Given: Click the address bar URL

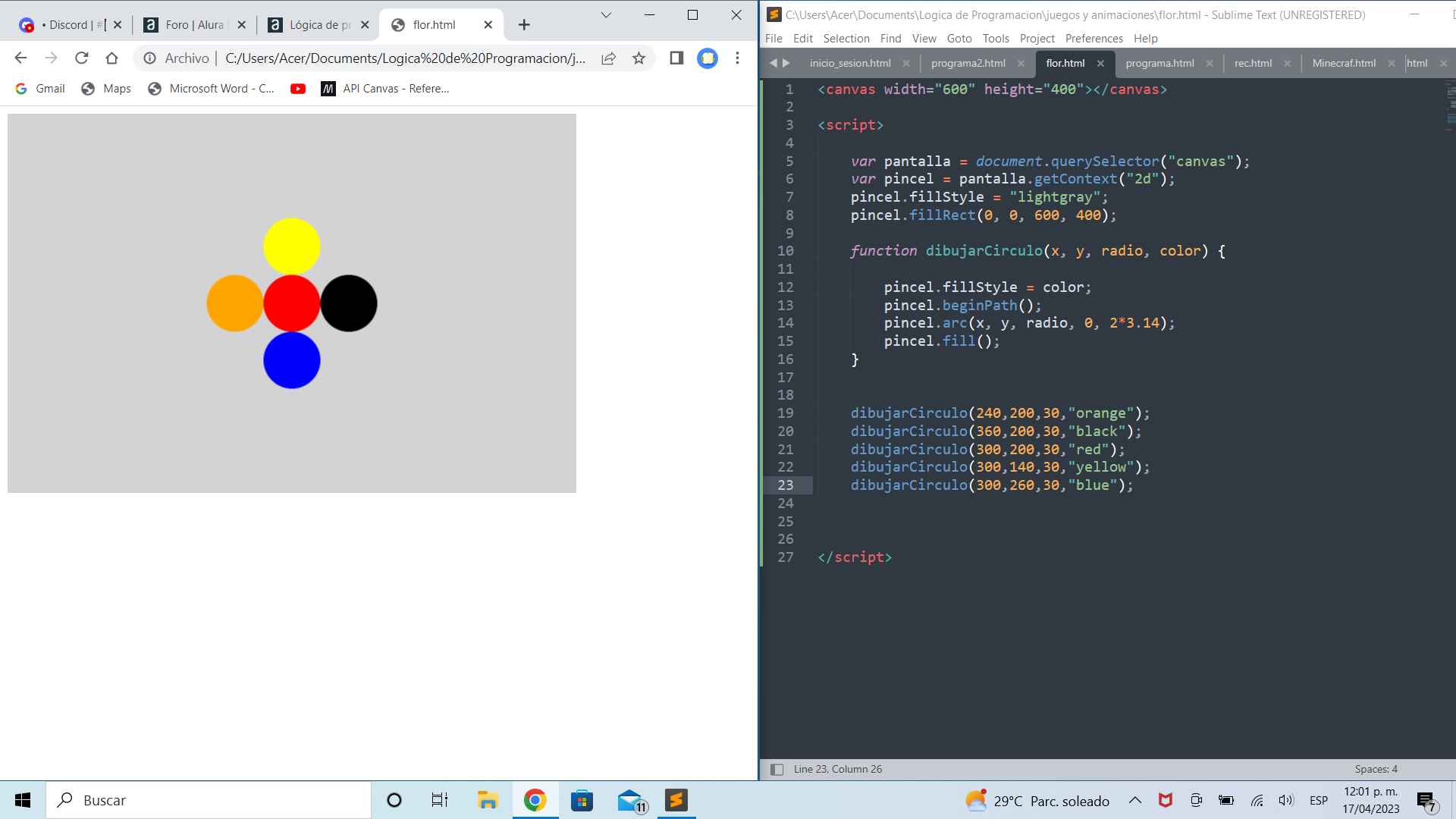Looking at the screenshot, I should coord(405,58).
